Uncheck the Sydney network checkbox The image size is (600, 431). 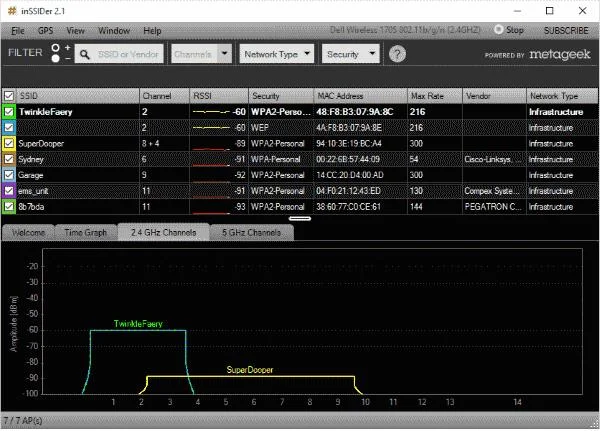9,159
